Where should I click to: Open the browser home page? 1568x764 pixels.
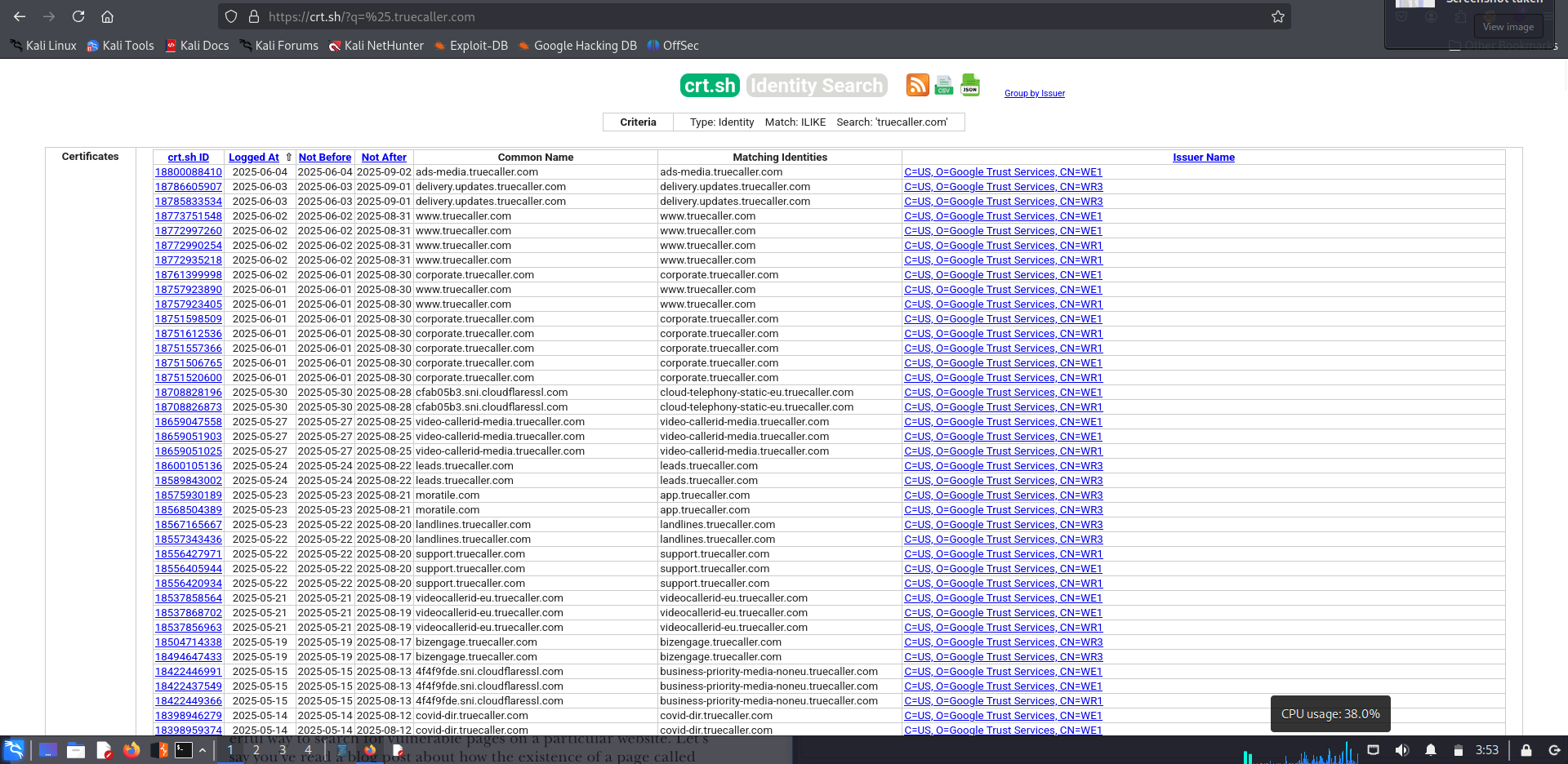(x=107, y=16)
